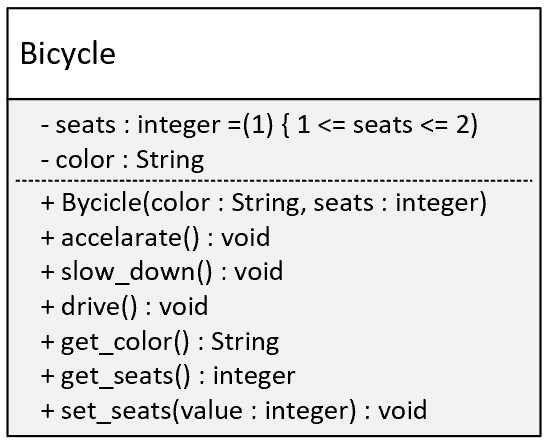Click the plus sign before accelarate()
Viewport: 552px width, 444px height.
tap(48, 238)
